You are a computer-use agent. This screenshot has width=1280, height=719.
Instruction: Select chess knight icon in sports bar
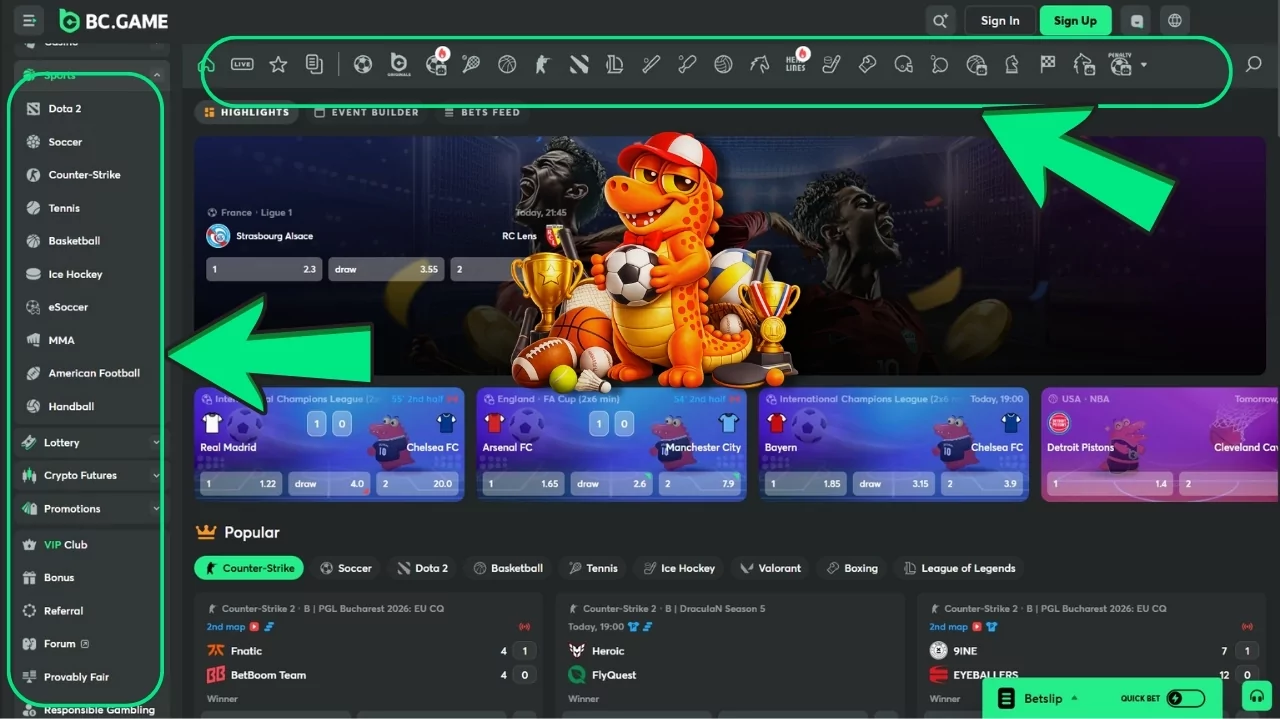pos(1012,64)
